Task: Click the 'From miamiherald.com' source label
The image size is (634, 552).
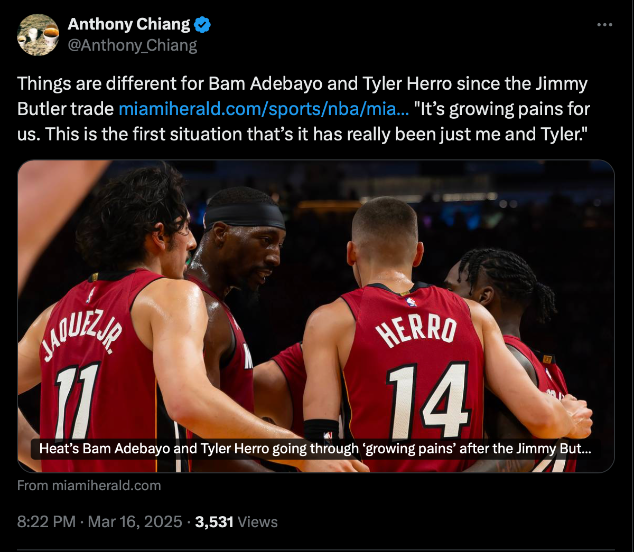Action: (x=89, y=485)
